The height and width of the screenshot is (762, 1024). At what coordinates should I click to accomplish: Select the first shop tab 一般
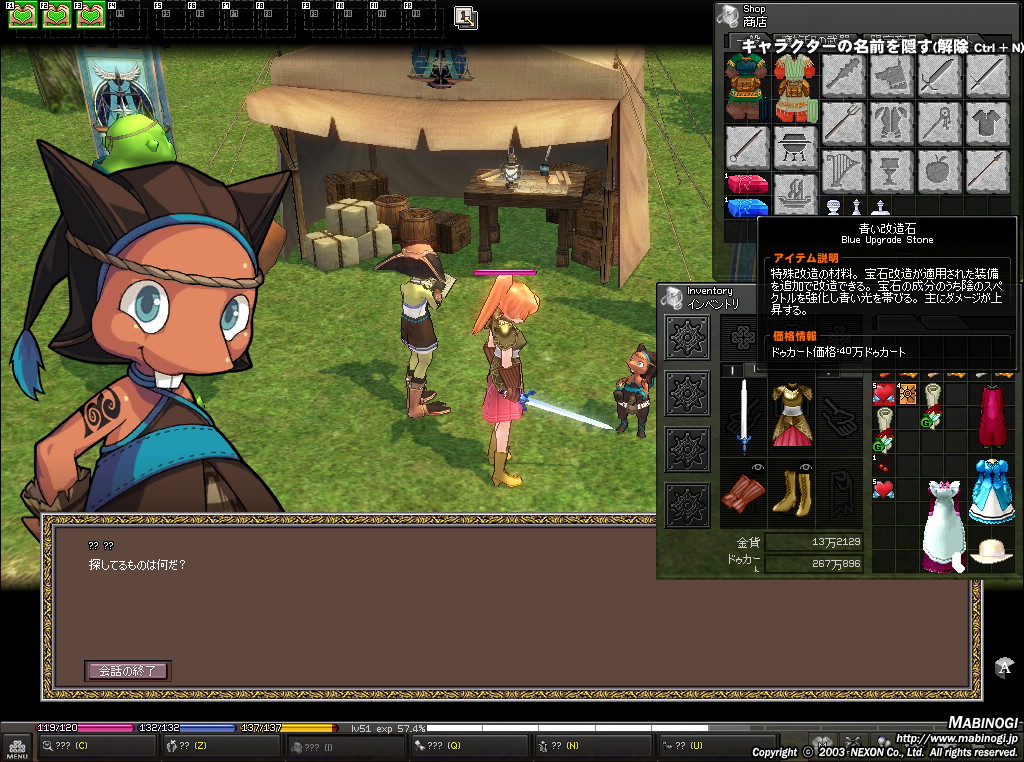[750, 41]
